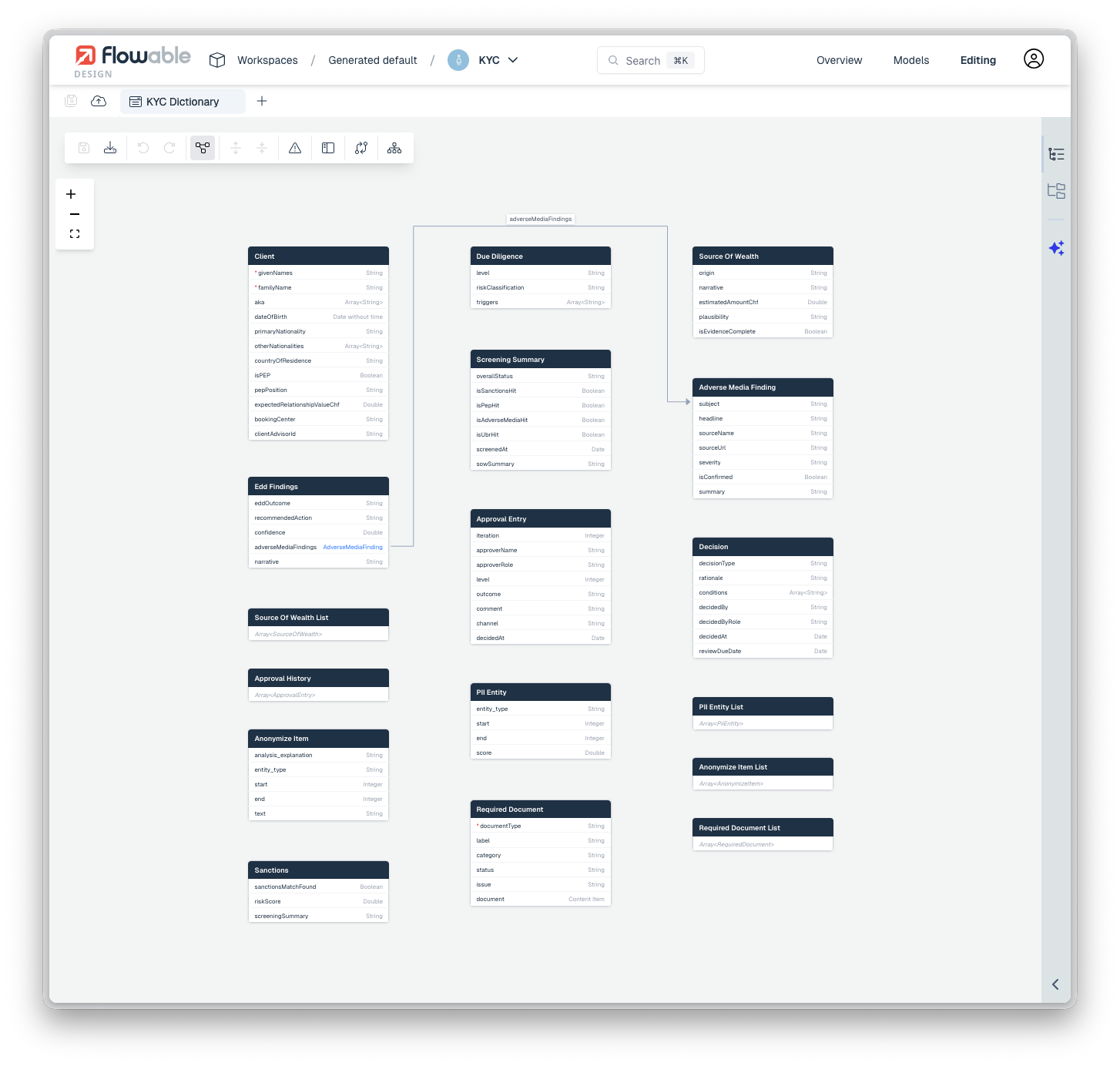
Task: Select the Adverse Media Finding entity header
Action: (763, 387)
